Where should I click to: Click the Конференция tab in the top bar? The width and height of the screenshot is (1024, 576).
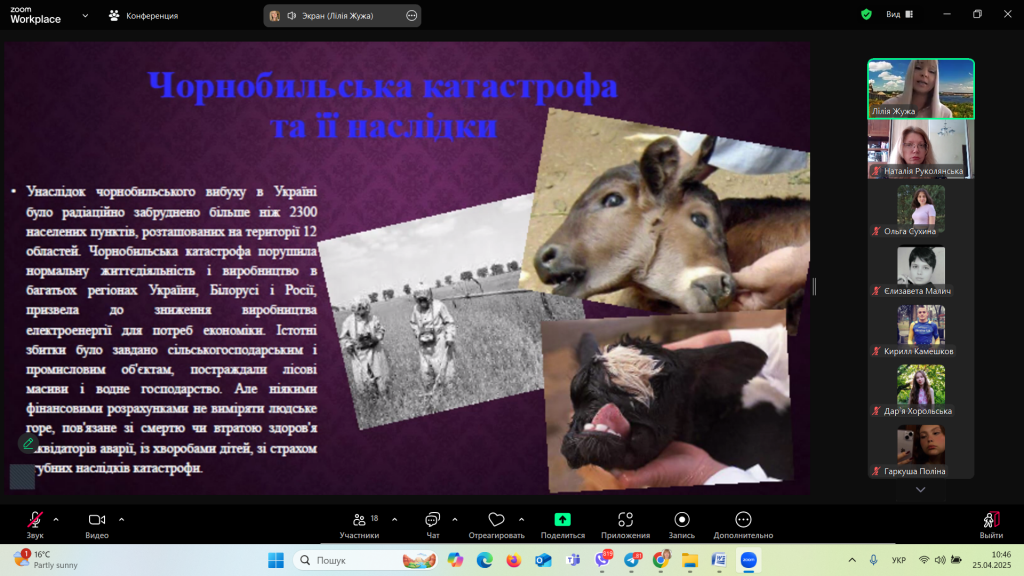145,15
